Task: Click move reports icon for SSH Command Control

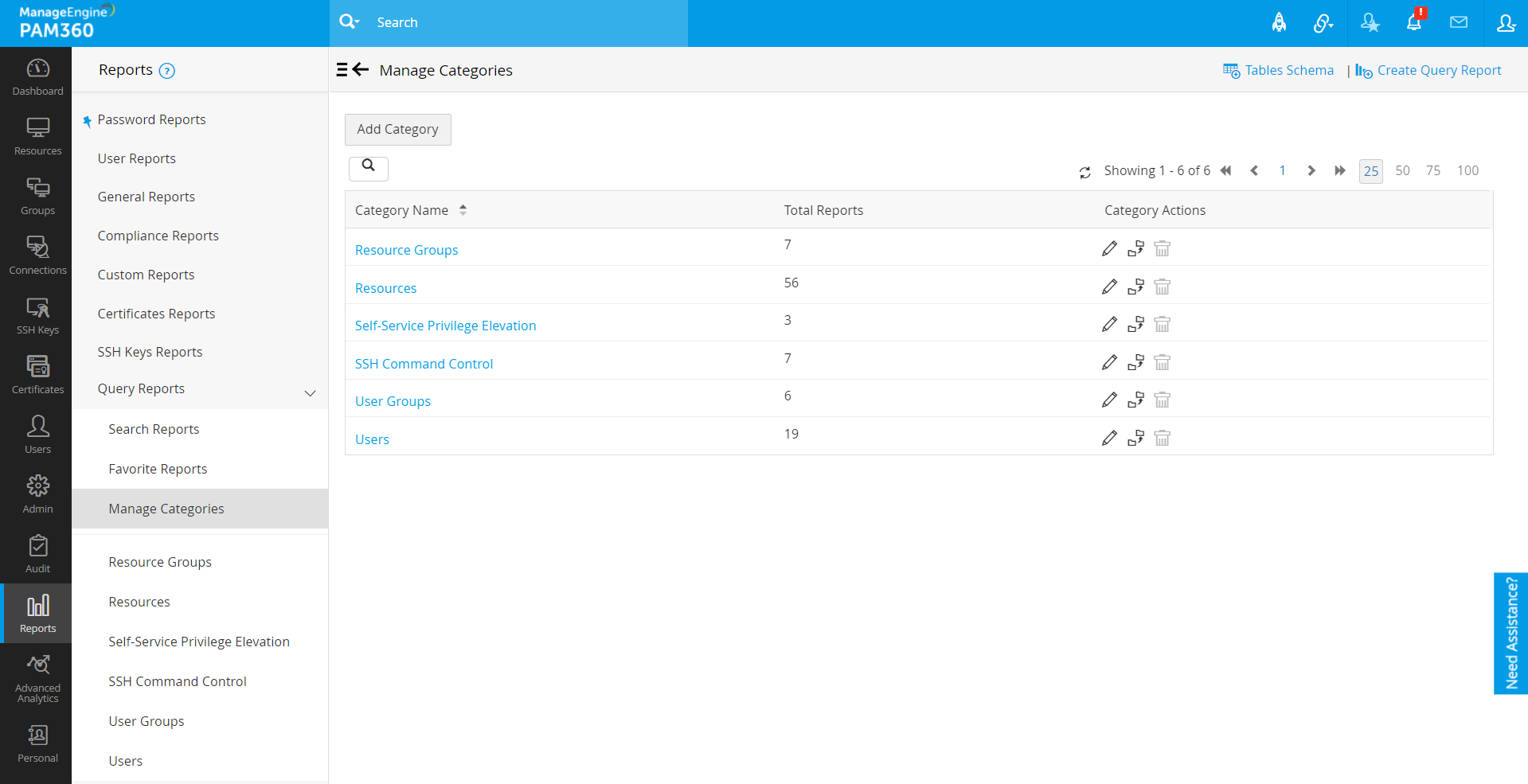Action: click(x=1135, y=363)
